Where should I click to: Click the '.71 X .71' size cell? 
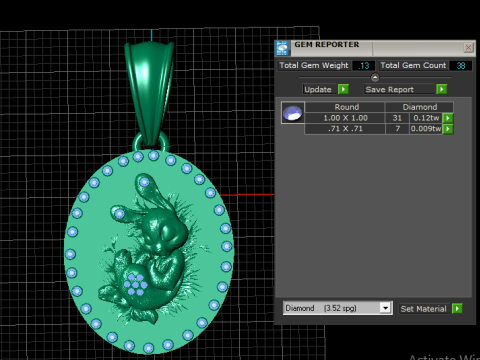pyautogui.click(x=345, y=129)
